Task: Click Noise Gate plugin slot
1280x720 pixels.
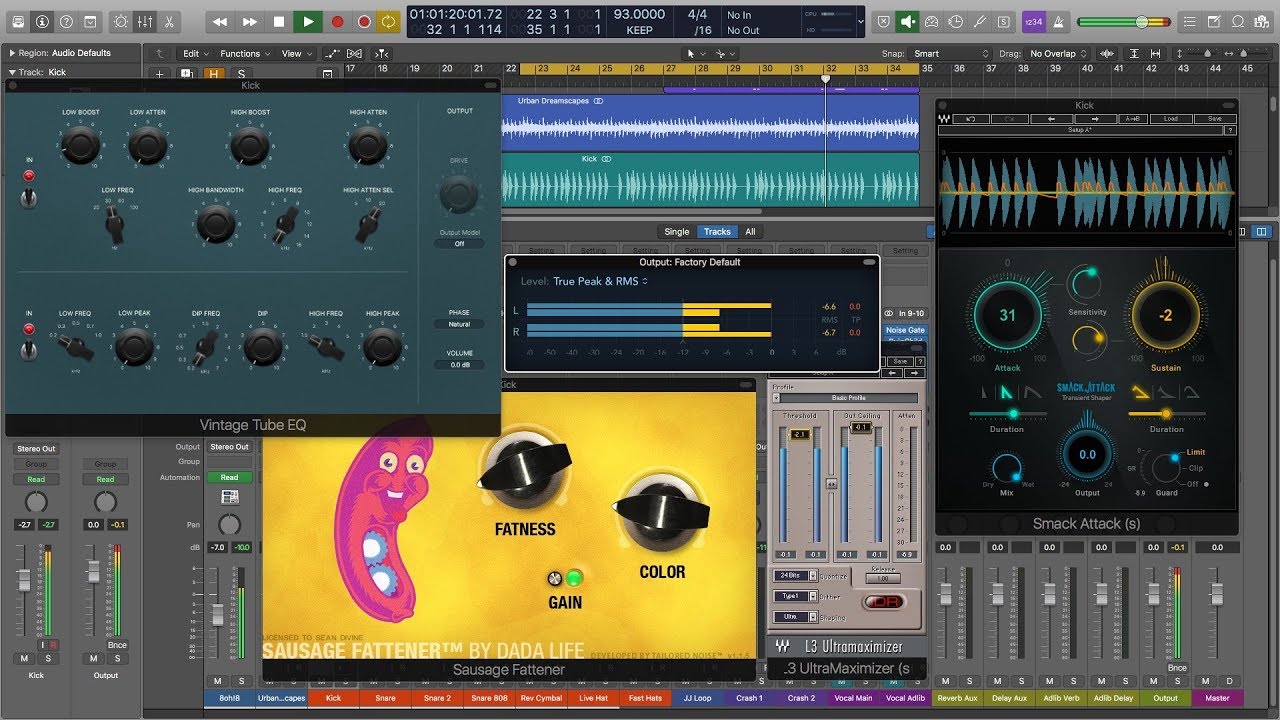Action: click(905, 330)
